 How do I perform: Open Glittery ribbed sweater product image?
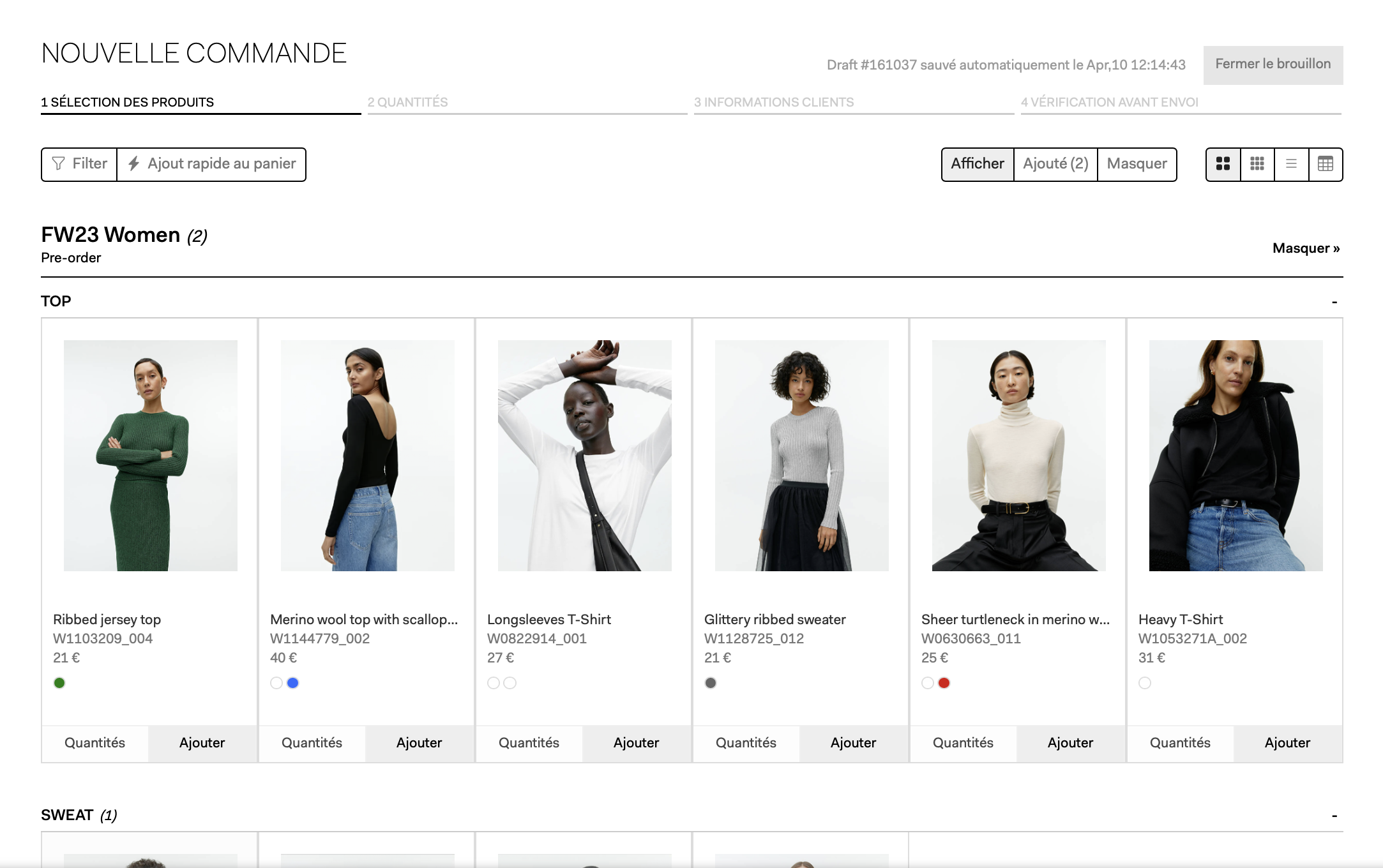pyautogui.click(x=802, y=456)
